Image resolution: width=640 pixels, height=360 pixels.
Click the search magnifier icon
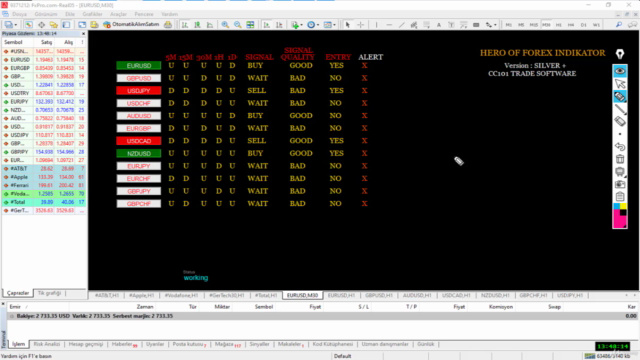pos(619,25)
